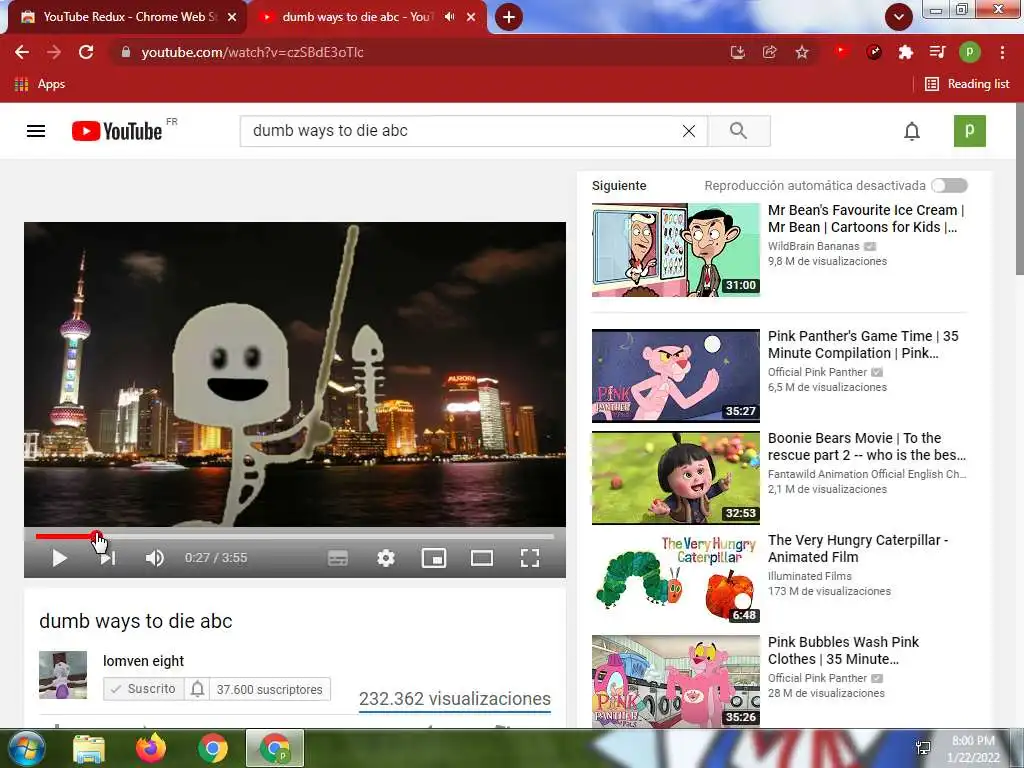Share this page icon in address bar
This screenshot has width=1024, height=768.
(770, 52)
